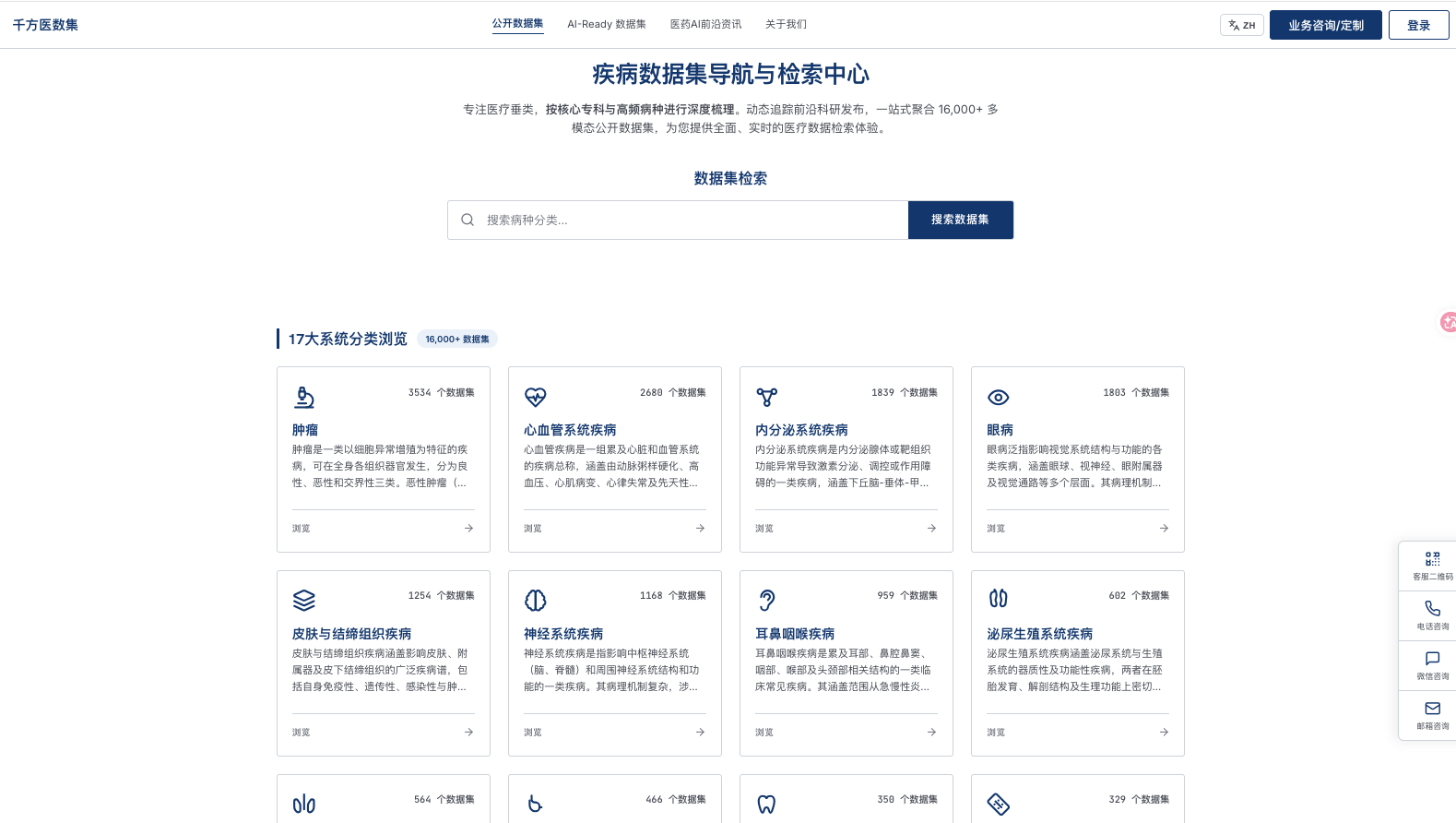Click the 1839 个数据集 count
Viewport: 1456px width, 823px height.
click(x=905, y=392)
